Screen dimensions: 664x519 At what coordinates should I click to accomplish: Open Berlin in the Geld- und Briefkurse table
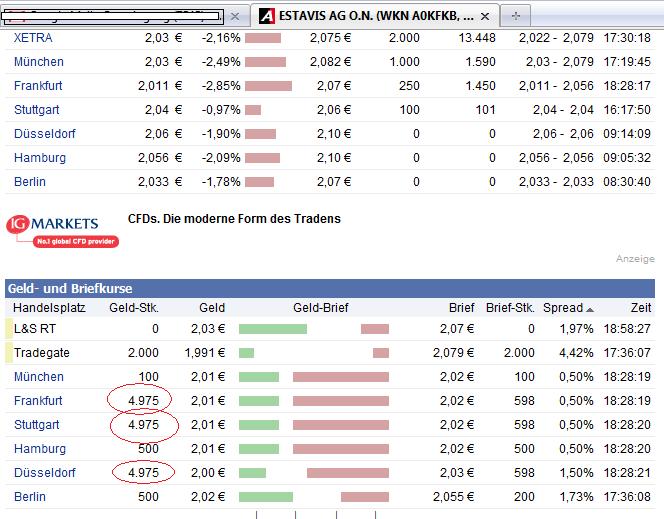coord(30,497)
